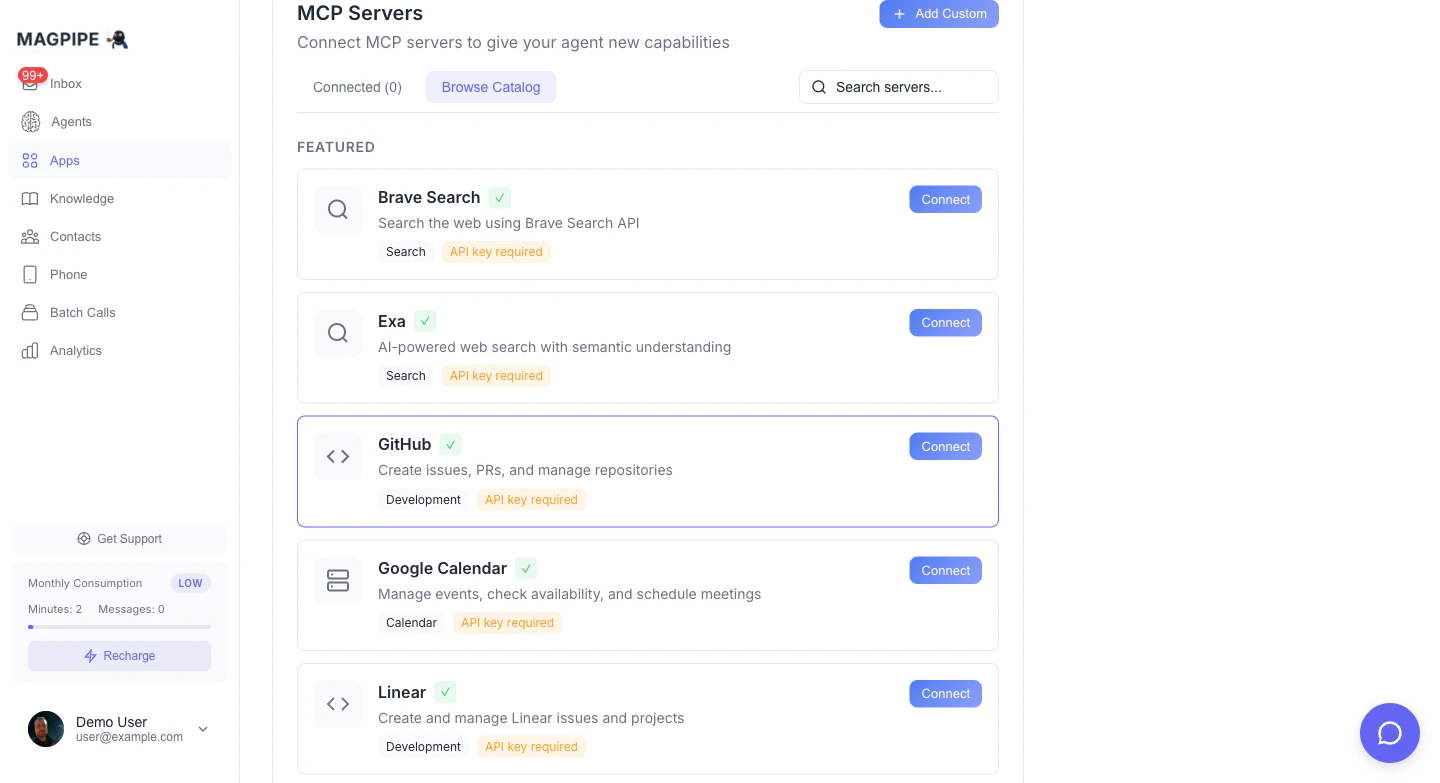Screen dimensions: 1440x783
Task: Select the Browse Catalog tab
Action: click(491, 87)
